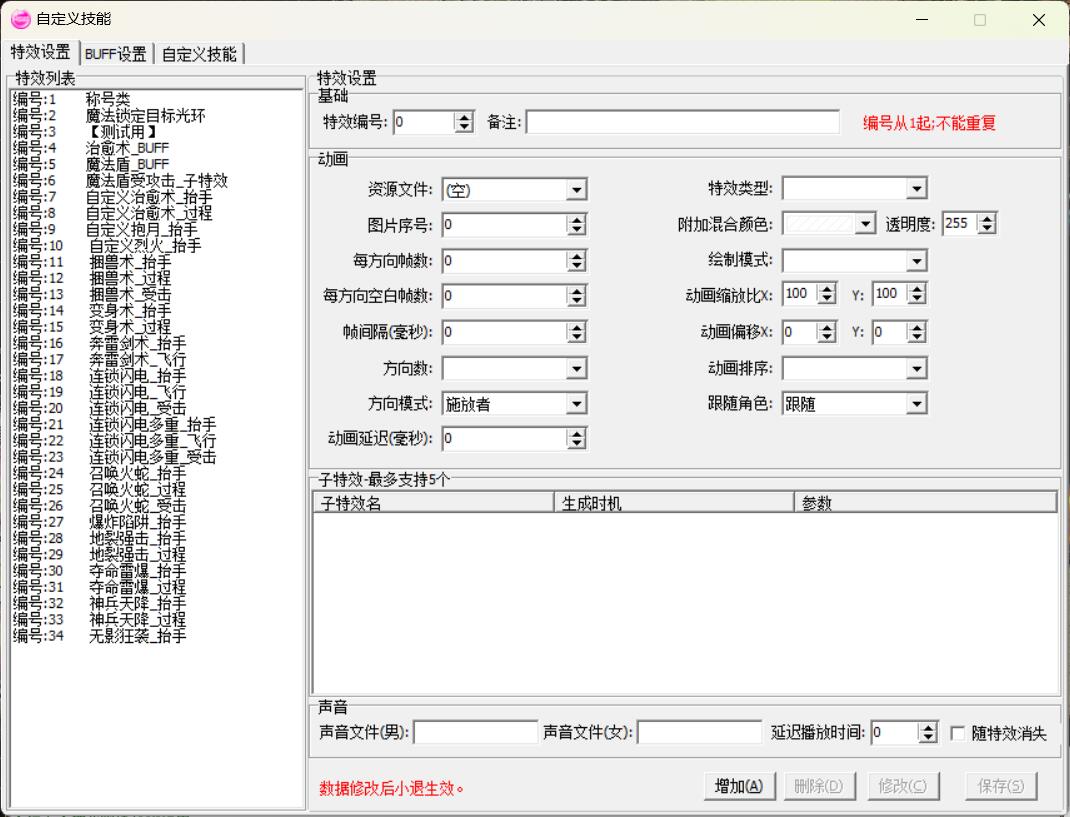This screenshot has width=1070, height=817.
Task: Click the 声音文件(男) input box
Action: click(476, 733)
